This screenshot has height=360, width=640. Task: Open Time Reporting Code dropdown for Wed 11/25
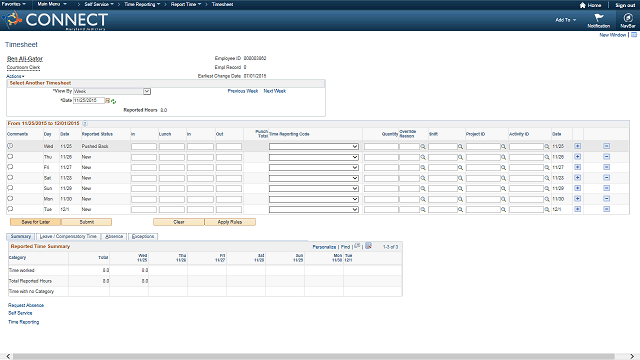[x=313, y=147]
